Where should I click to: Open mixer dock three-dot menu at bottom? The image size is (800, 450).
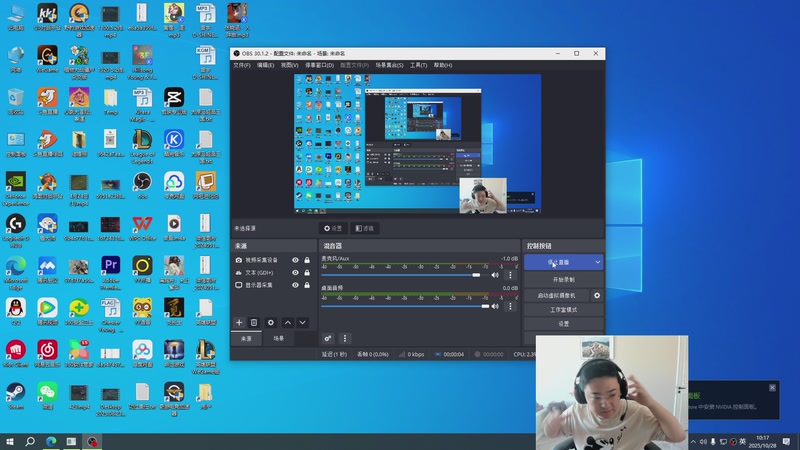point(345,338)
